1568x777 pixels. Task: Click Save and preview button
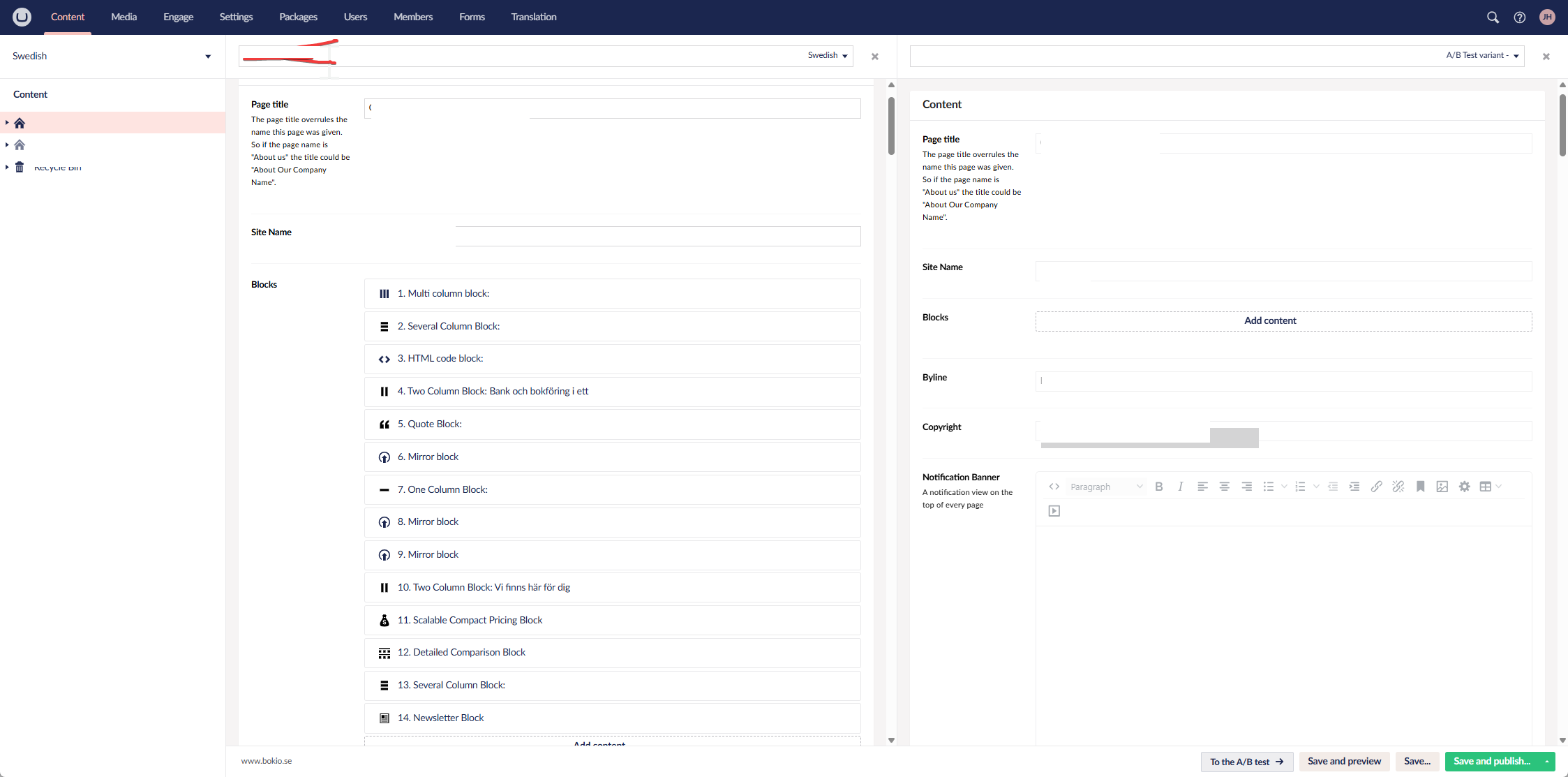(1344, 761)
